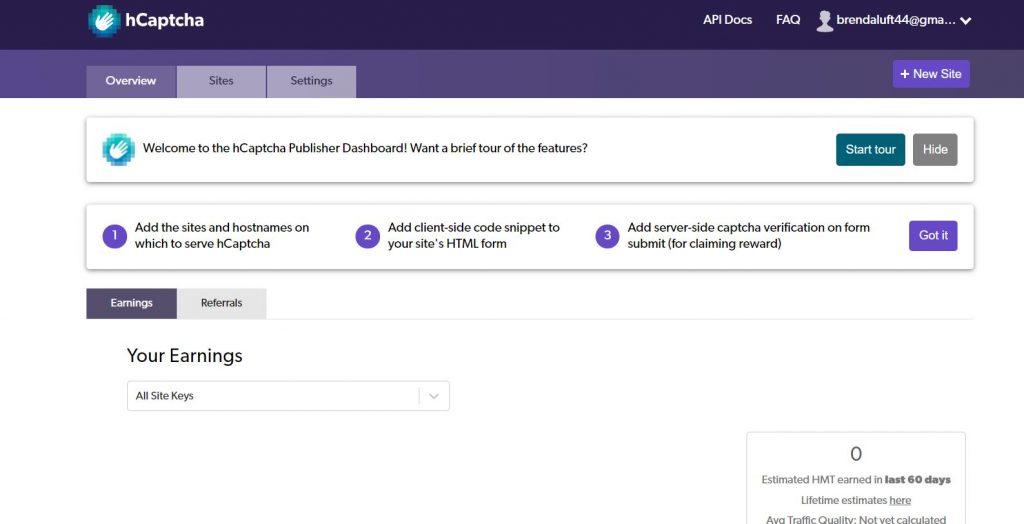Open lifetime estimates 'here' link

900,500
